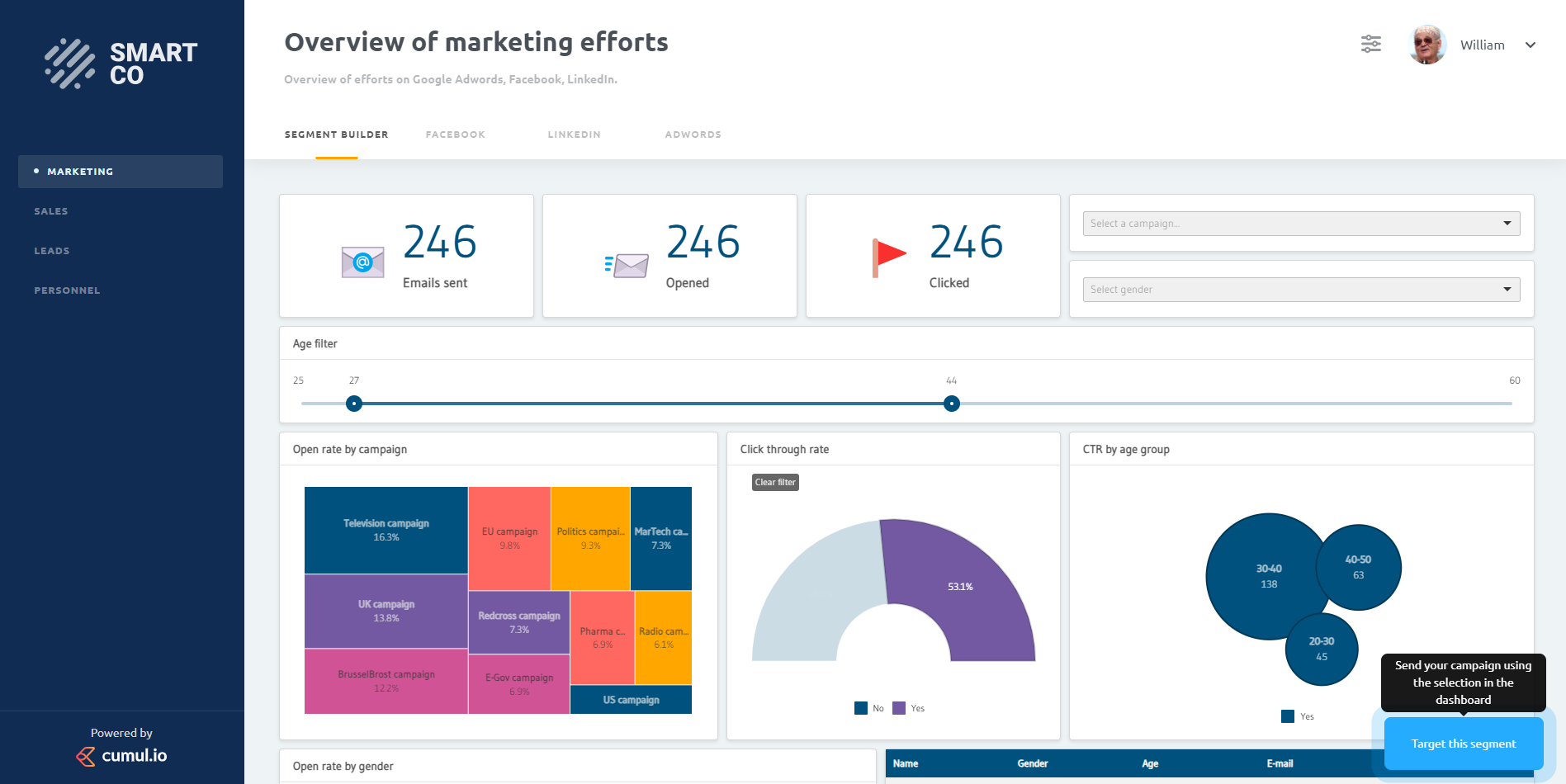
Task: Toggle the Marketing section indicator dot
Action: 35,170
